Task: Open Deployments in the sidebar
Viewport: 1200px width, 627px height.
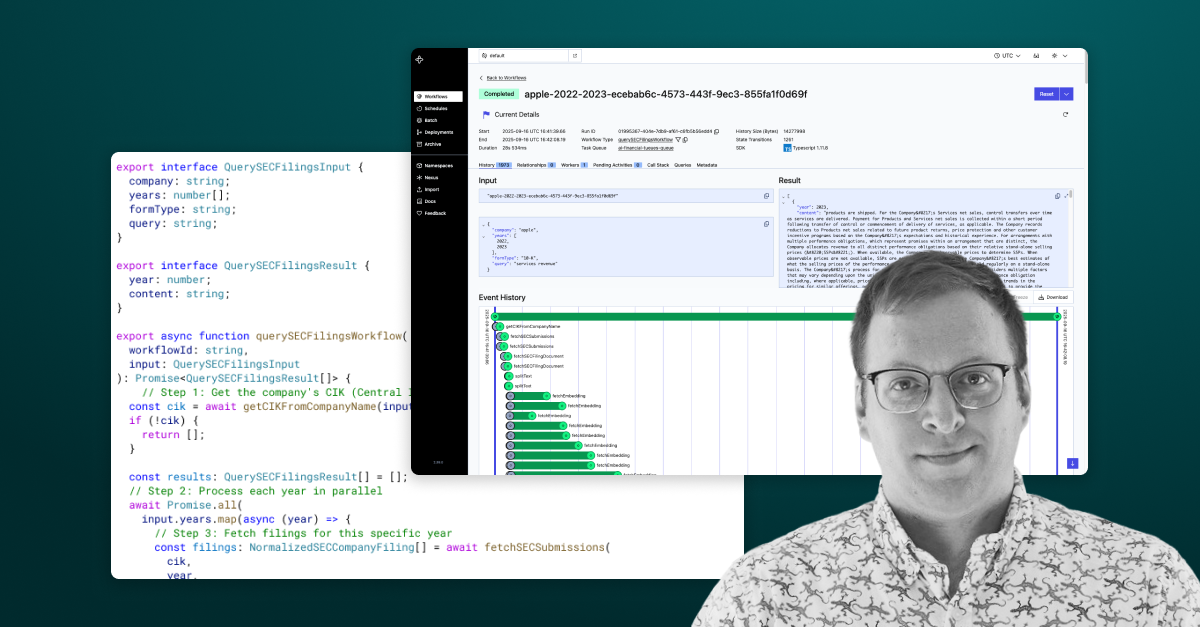Action: click(441, 131)
